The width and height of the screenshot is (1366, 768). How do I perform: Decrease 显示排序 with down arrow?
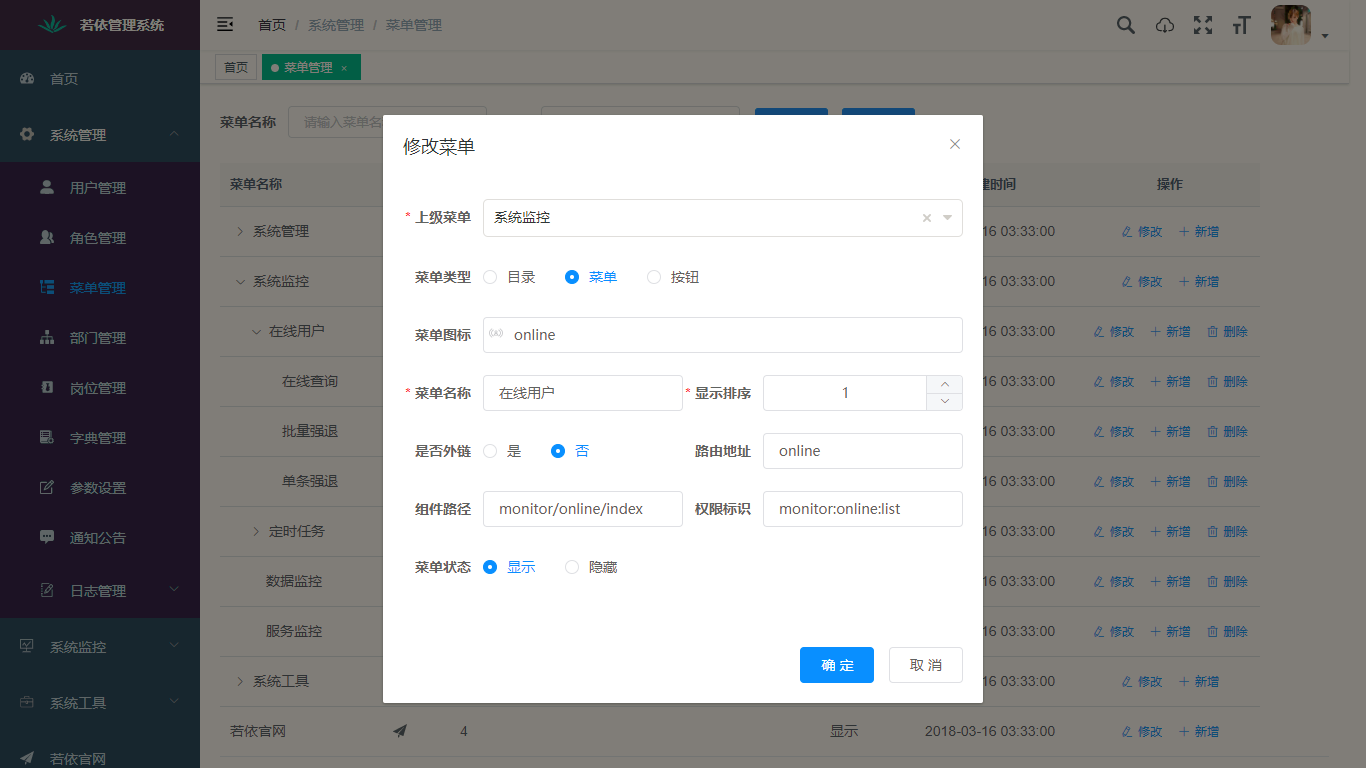pos(945,402)
